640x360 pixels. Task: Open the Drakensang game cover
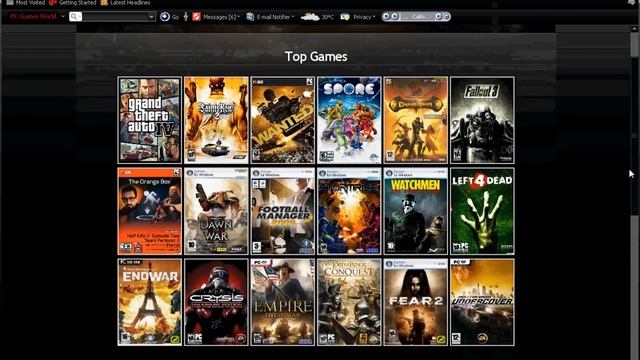(416, 120)
